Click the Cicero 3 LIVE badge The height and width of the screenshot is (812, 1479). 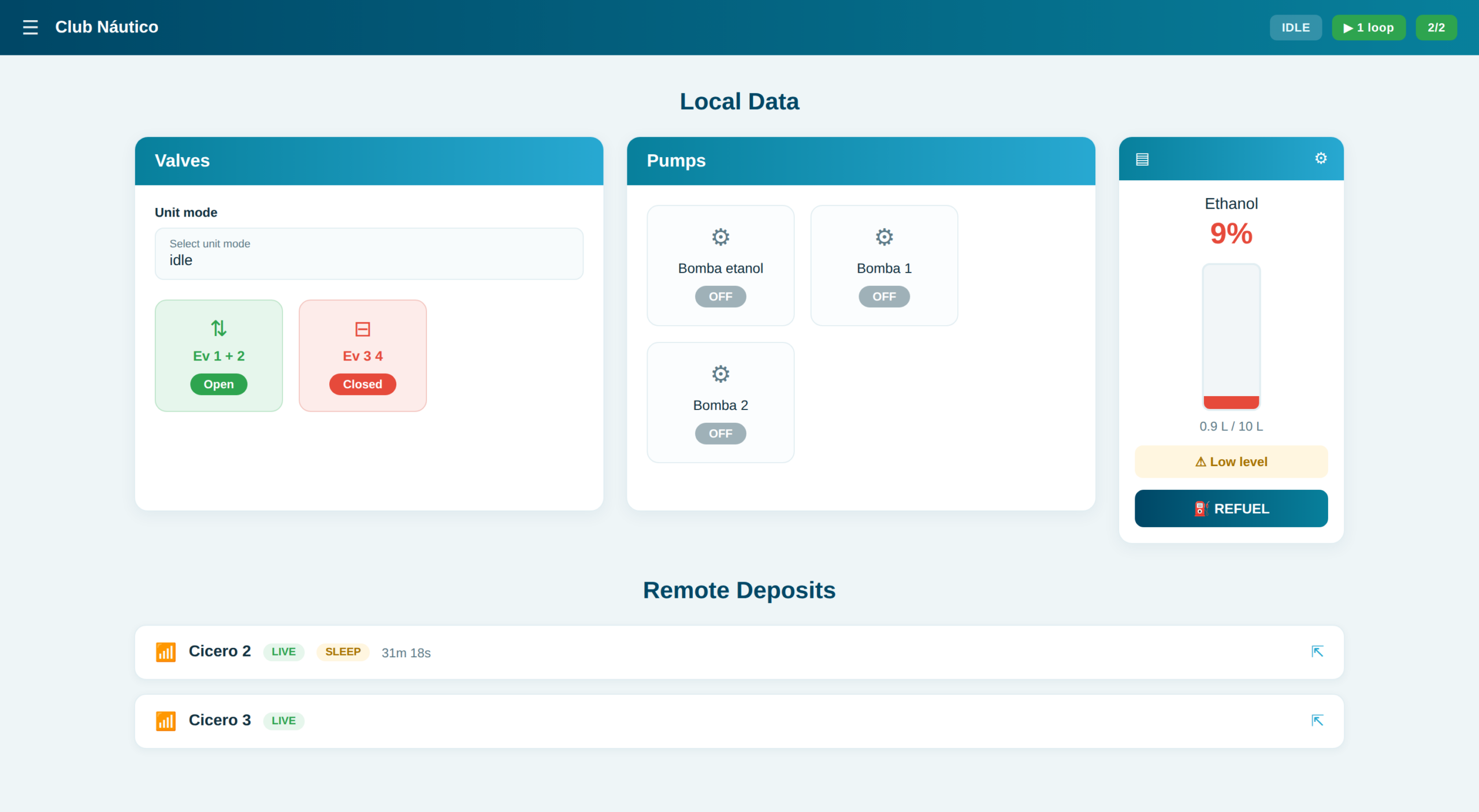tap(284, 721)
